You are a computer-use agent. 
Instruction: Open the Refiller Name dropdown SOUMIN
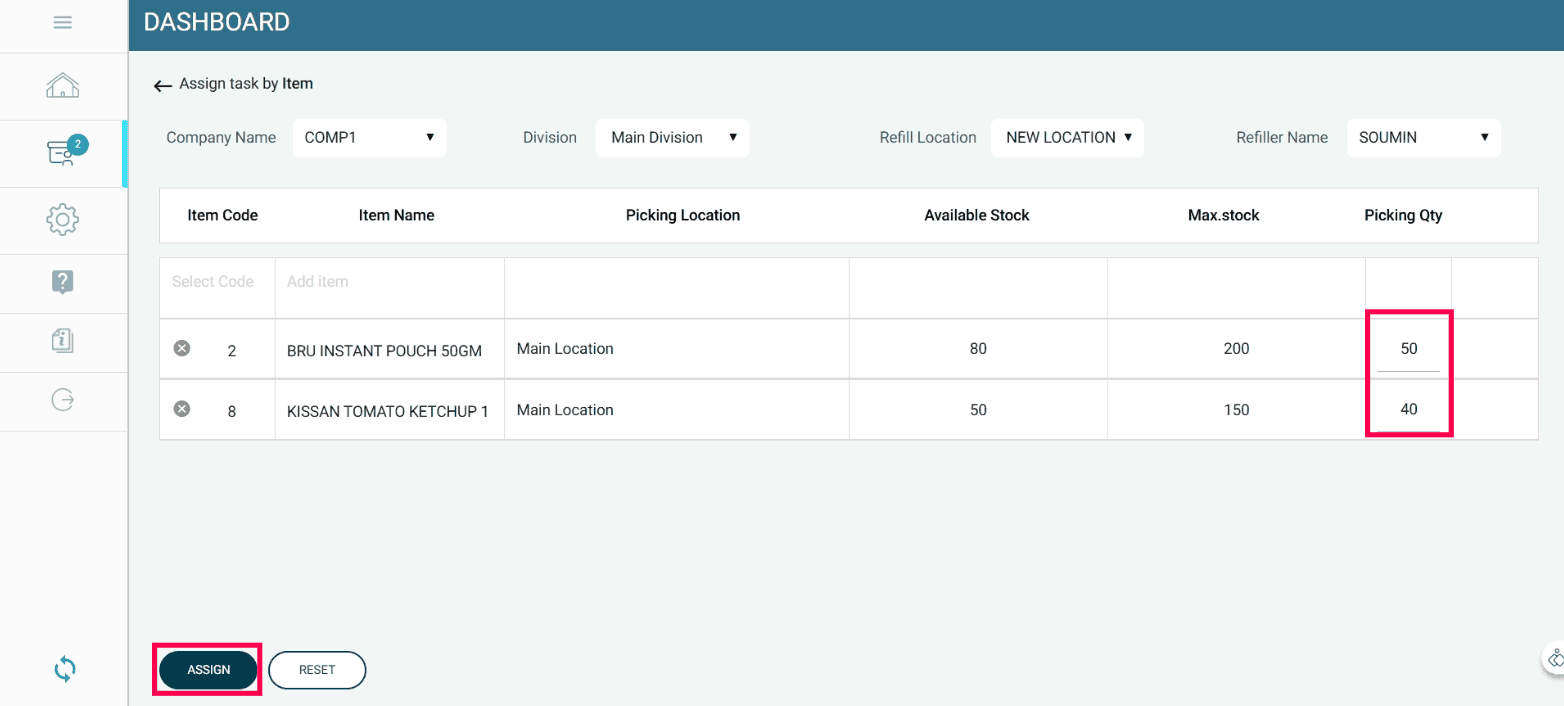pos(1424,138)
